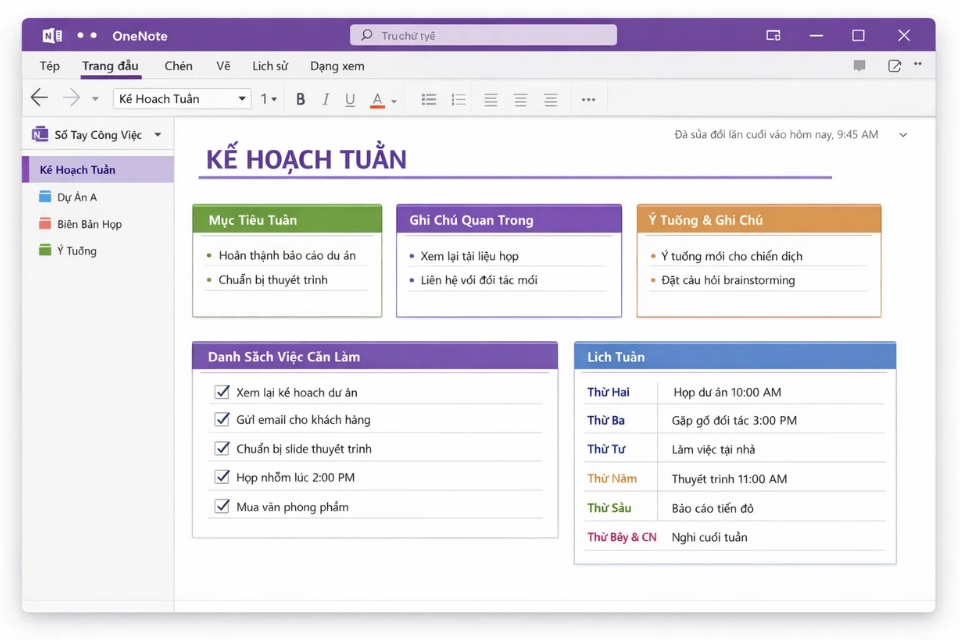Open the Vẽ tab
This screenshot has height=640, width=960.
(223, 65)
